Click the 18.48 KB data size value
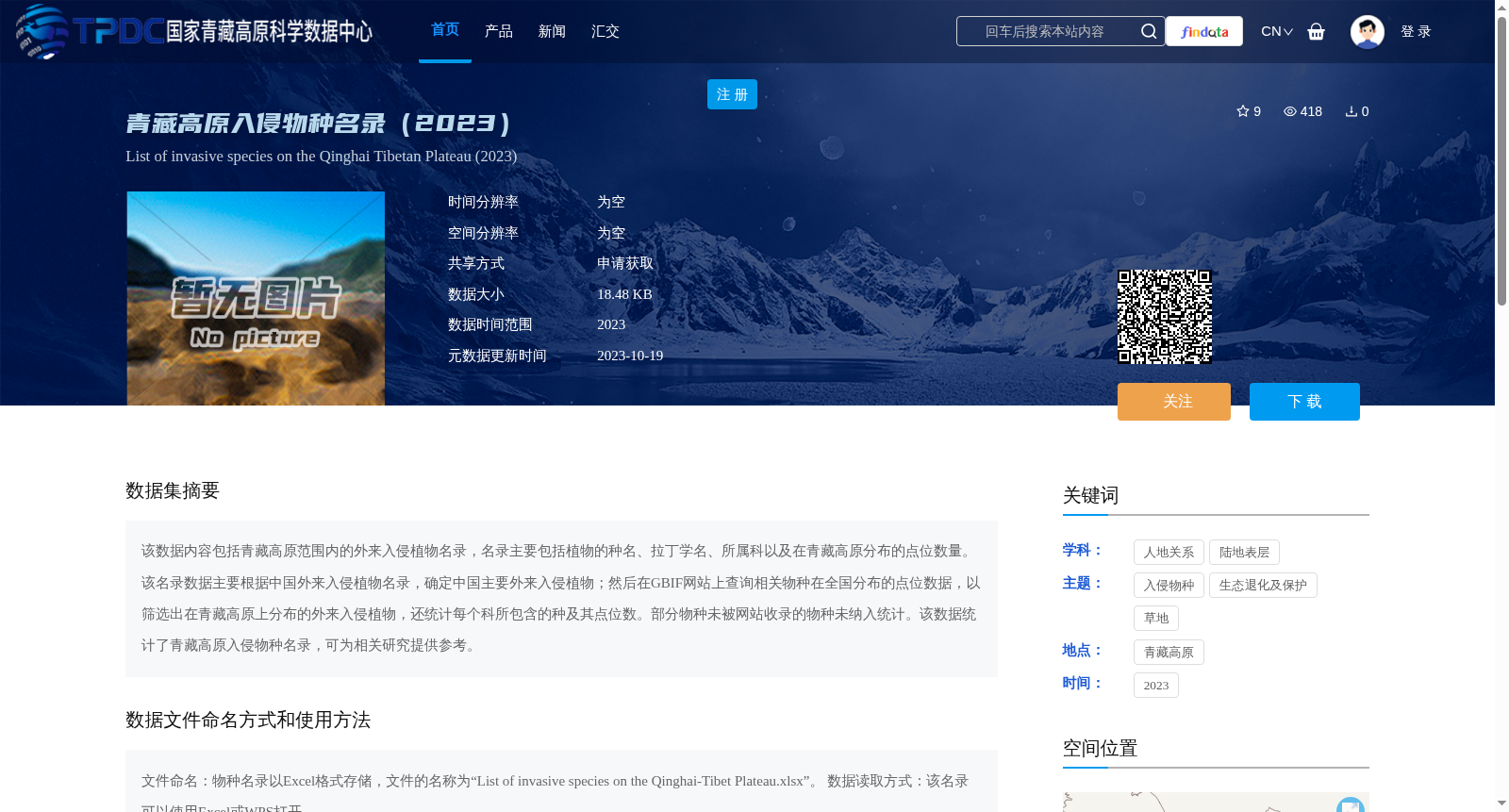Image resolution: width=1509 pixels, height=812 pixels. point(624,294)
